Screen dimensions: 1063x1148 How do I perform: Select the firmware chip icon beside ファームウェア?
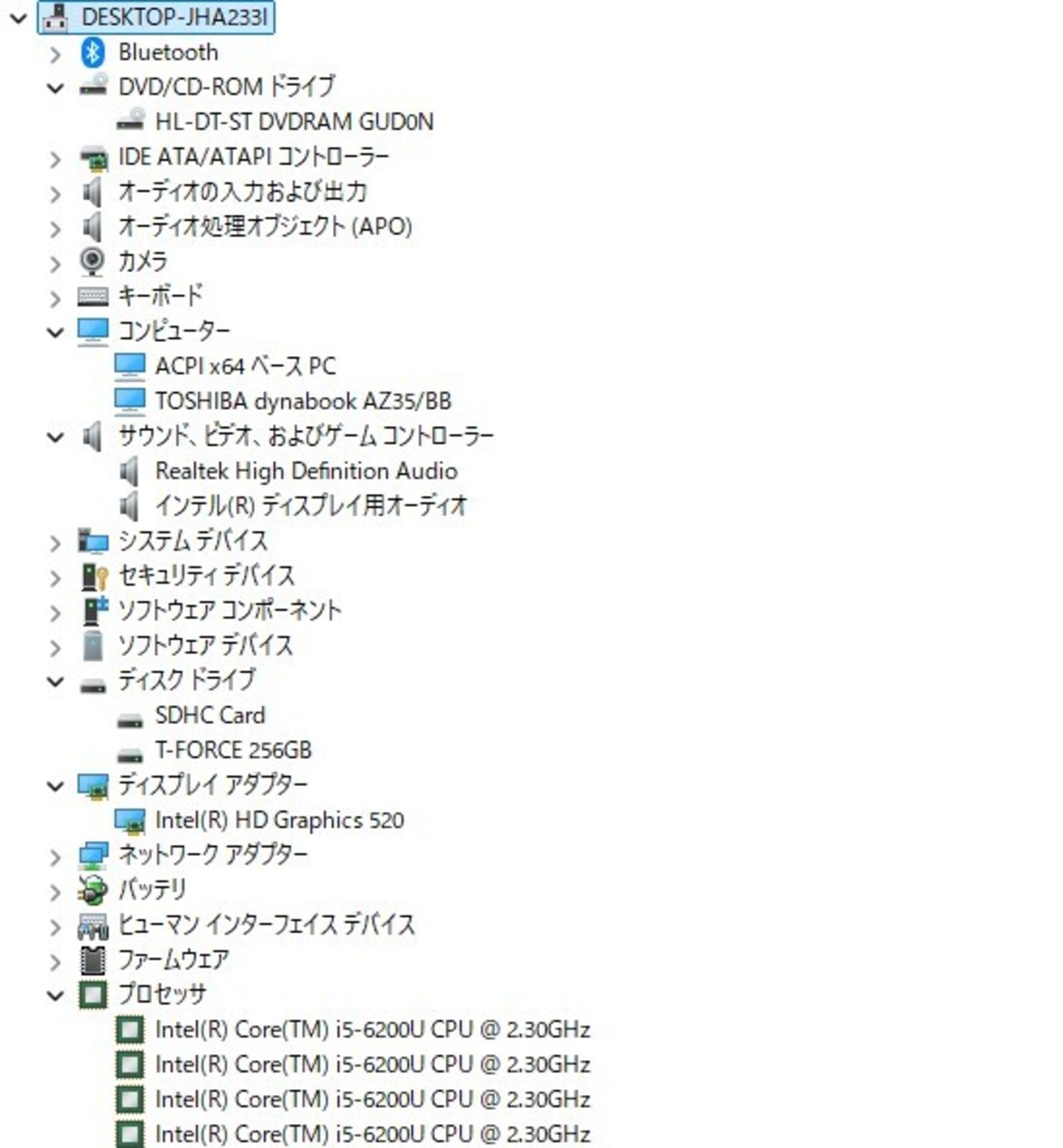pyautogui.click(x=92, y=960)
